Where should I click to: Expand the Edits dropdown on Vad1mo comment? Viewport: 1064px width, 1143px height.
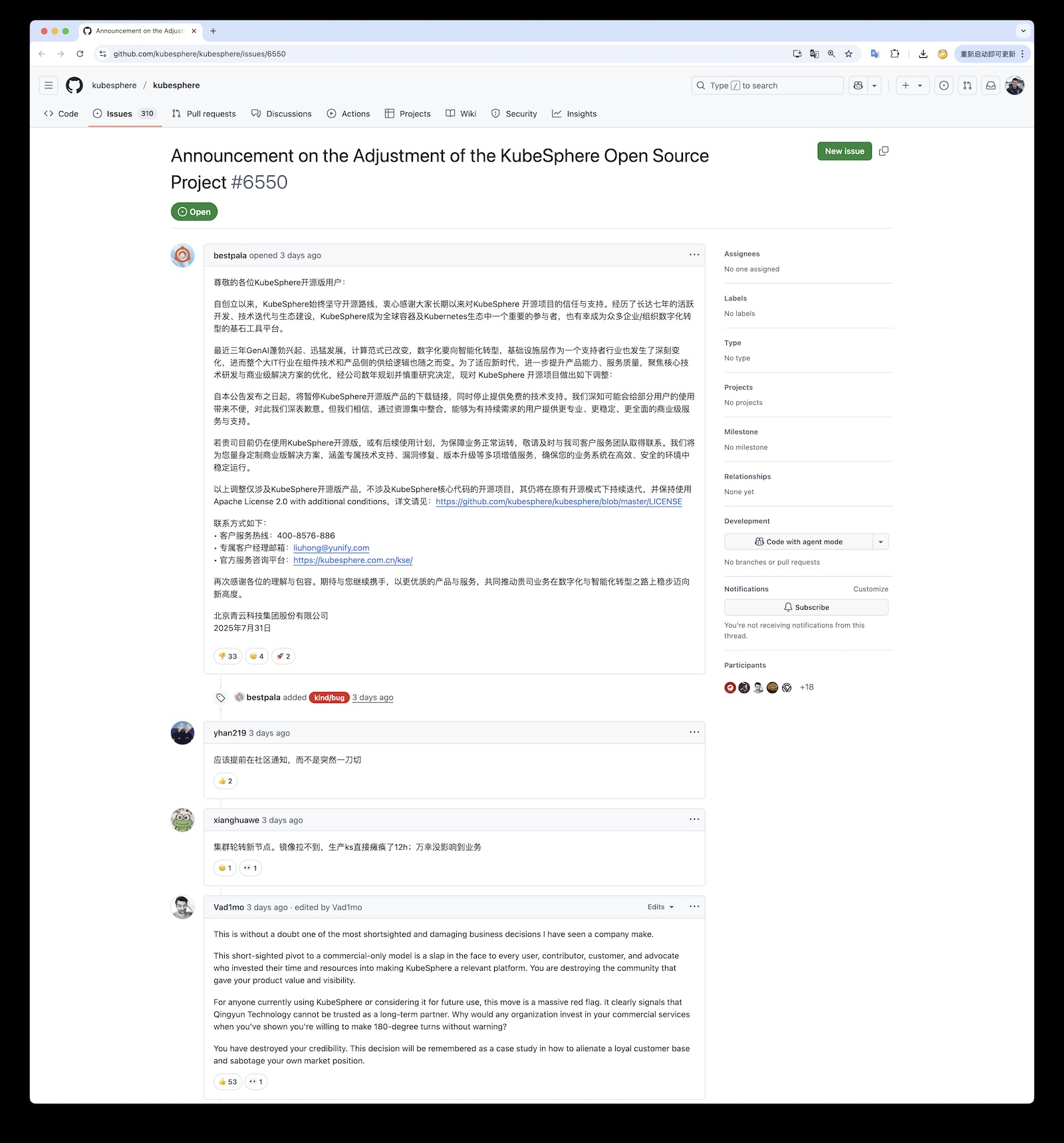[660, 907]
